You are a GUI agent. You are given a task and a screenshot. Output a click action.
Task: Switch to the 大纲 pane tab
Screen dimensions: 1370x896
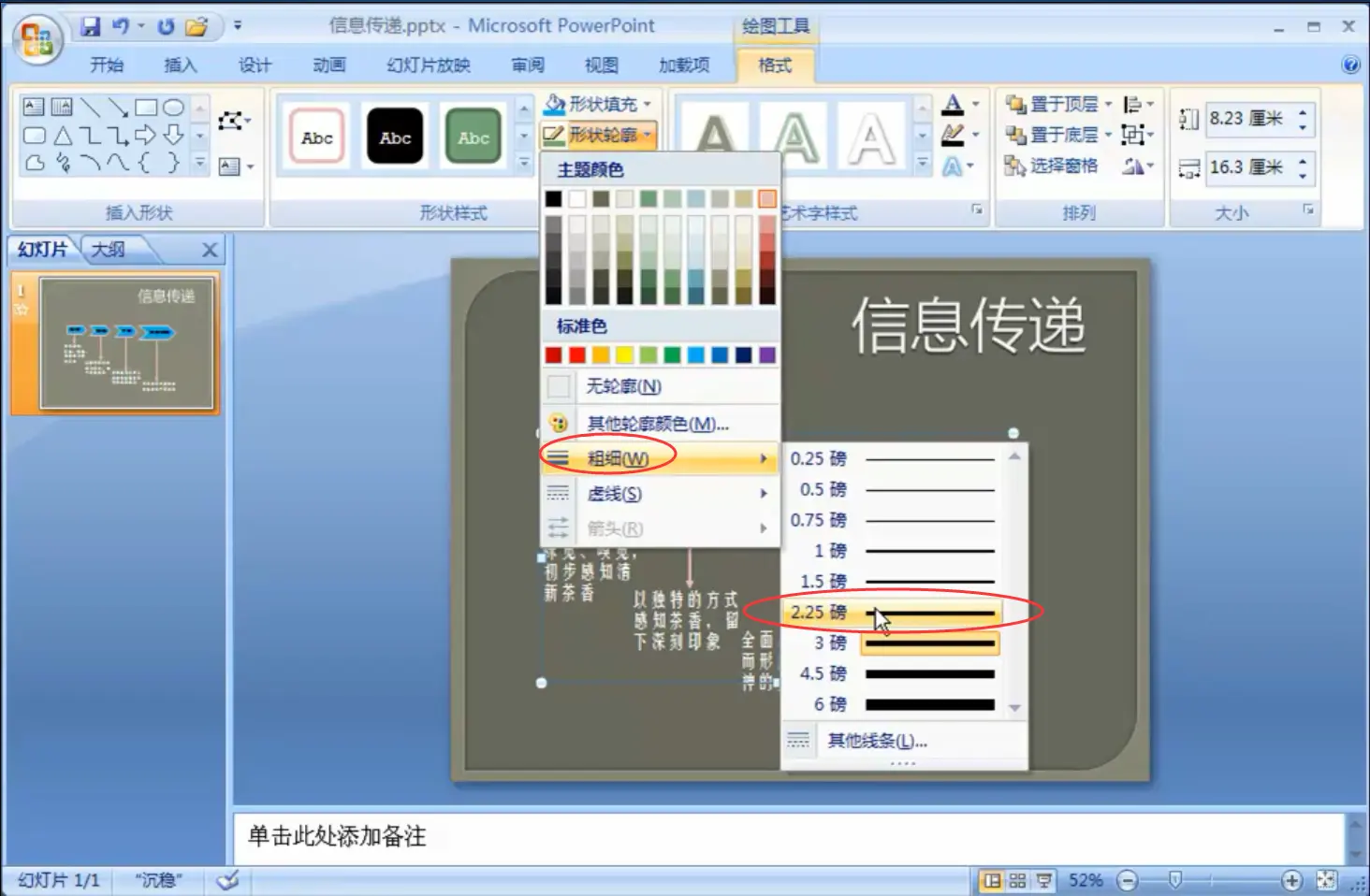(x=109, y=250)
